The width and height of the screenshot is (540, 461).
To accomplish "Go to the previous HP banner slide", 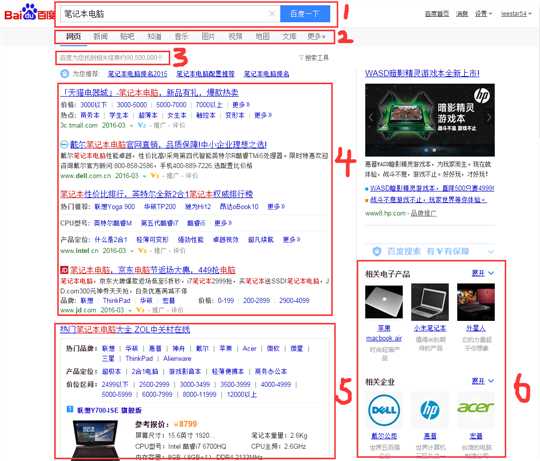I will [371, 117].
